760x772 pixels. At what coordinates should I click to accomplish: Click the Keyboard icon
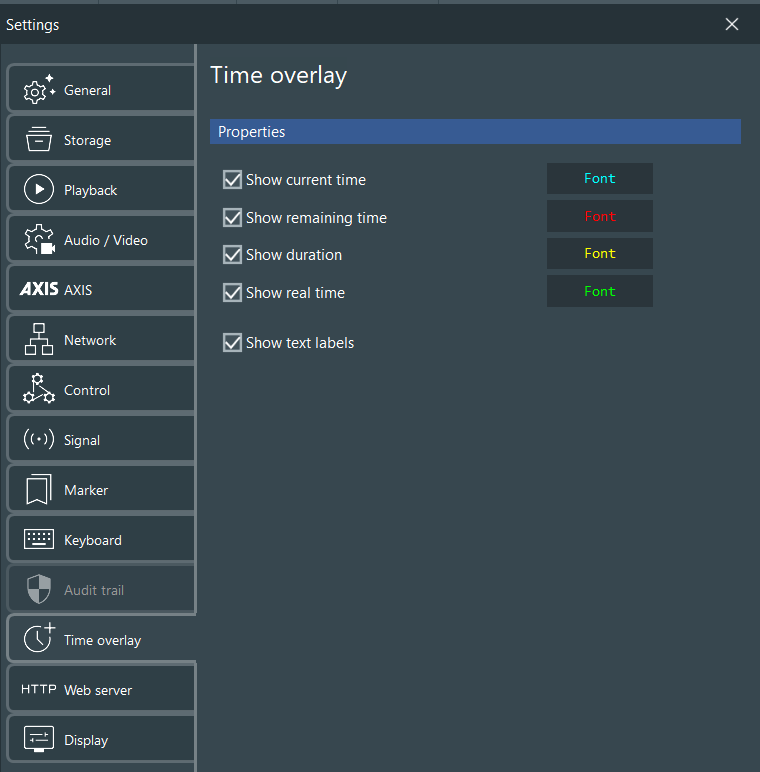(39, 539)
